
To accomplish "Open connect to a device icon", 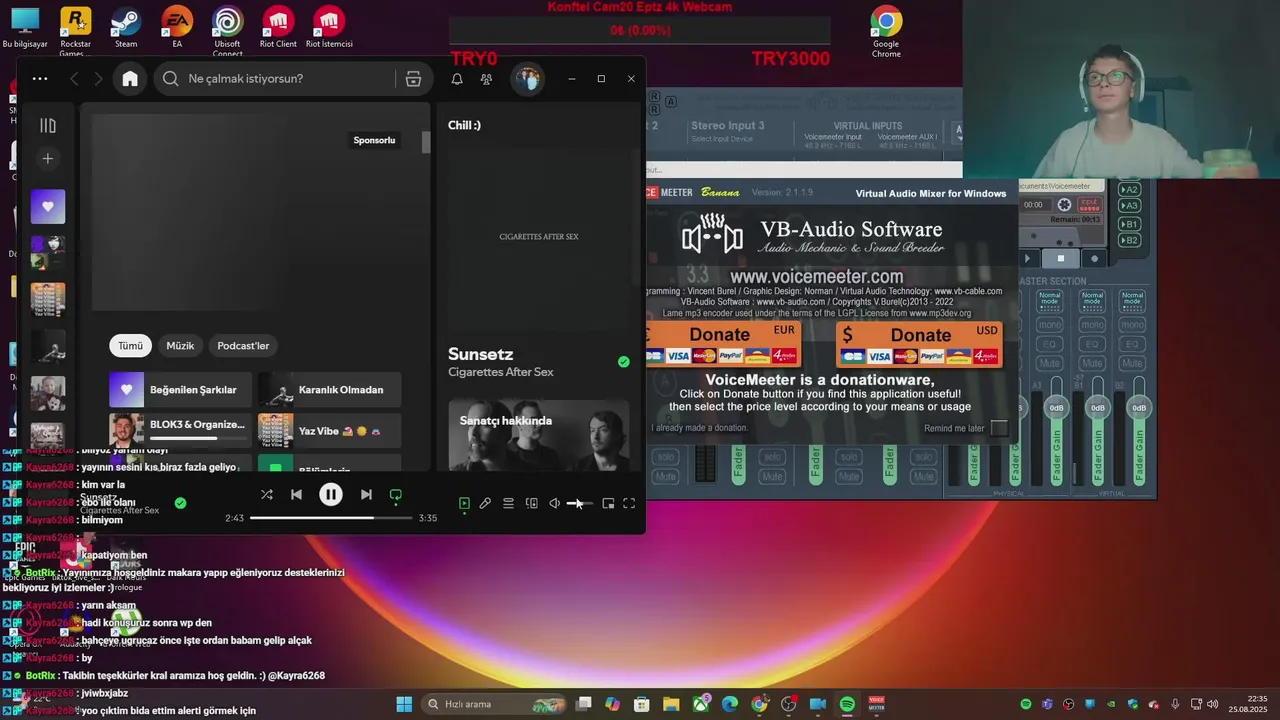I will point(532,504).
